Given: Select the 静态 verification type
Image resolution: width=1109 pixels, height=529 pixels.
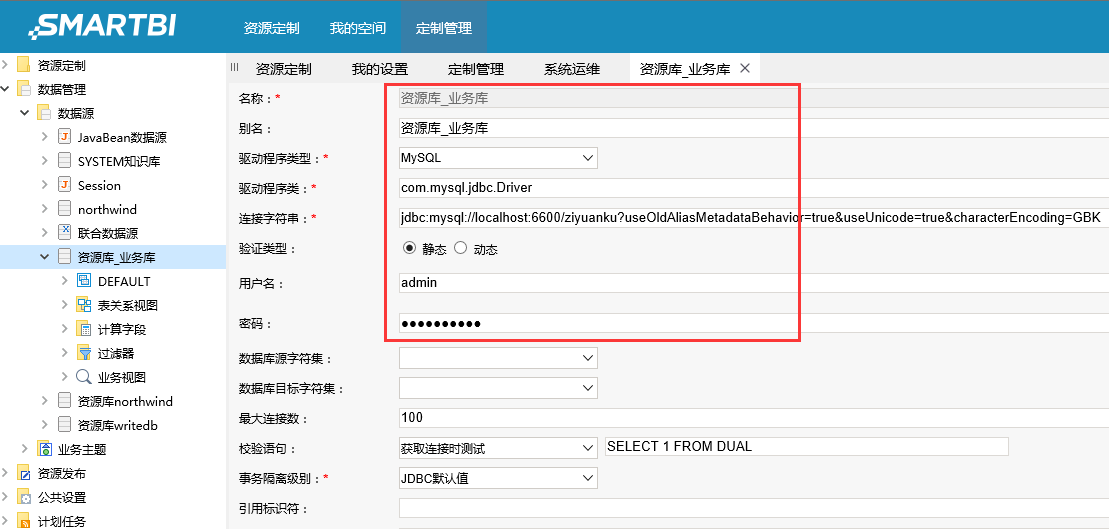Looking at the screenshot, I should pos(409,248).
